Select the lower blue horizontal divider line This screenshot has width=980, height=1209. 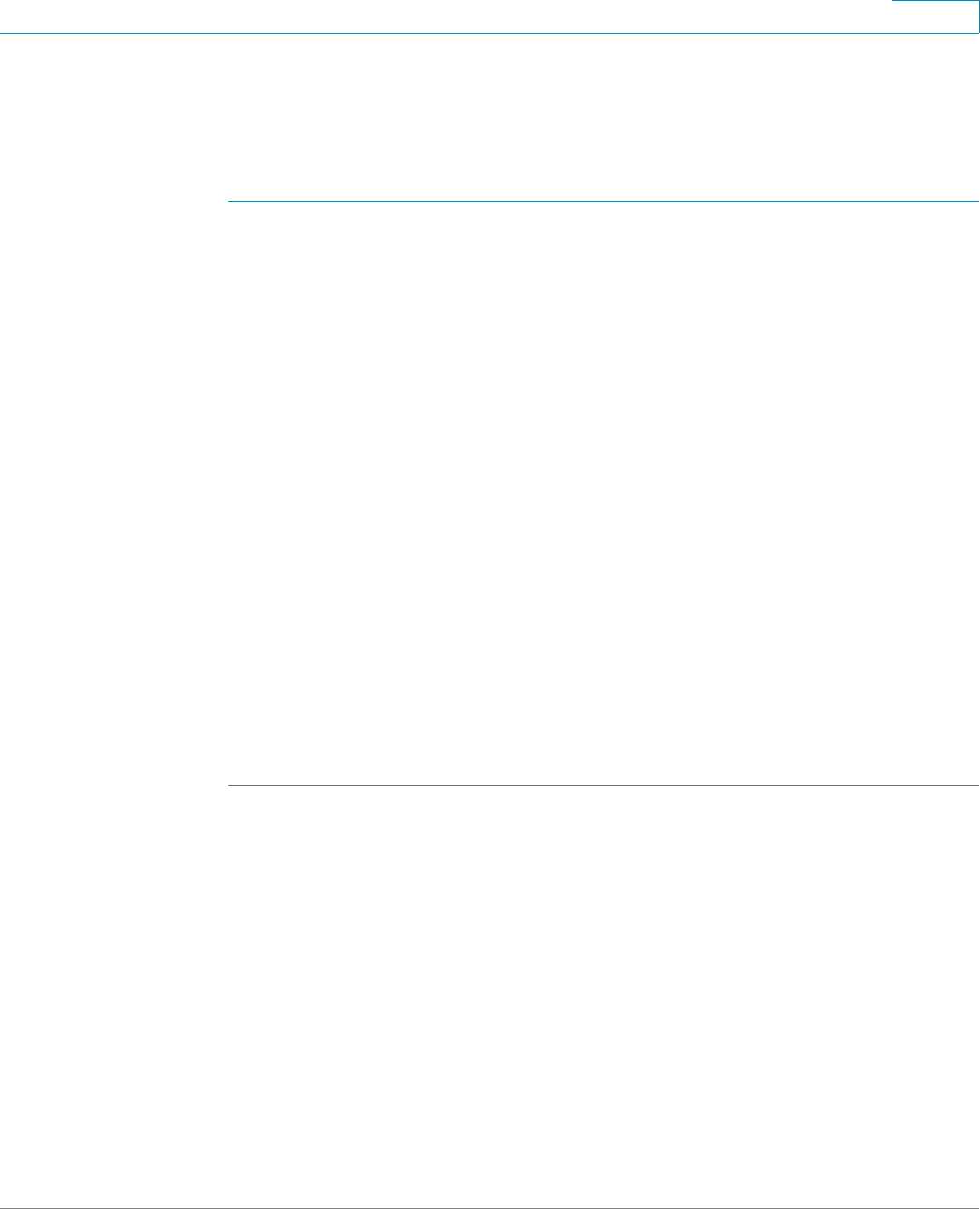coord(604,785)
